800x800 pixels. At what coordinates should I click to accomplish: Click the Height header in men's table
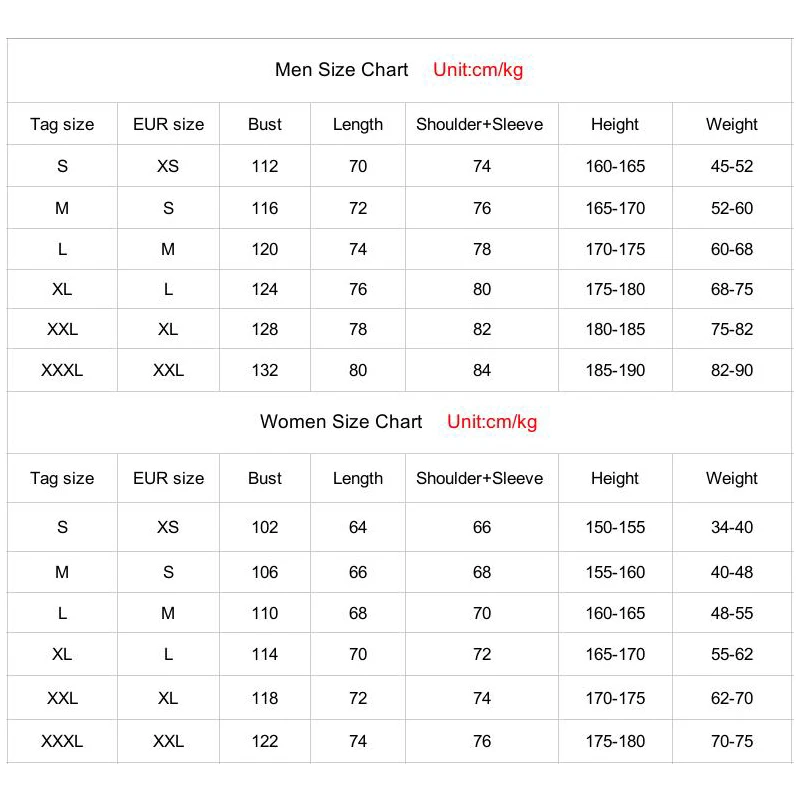[x=615, y=125]
